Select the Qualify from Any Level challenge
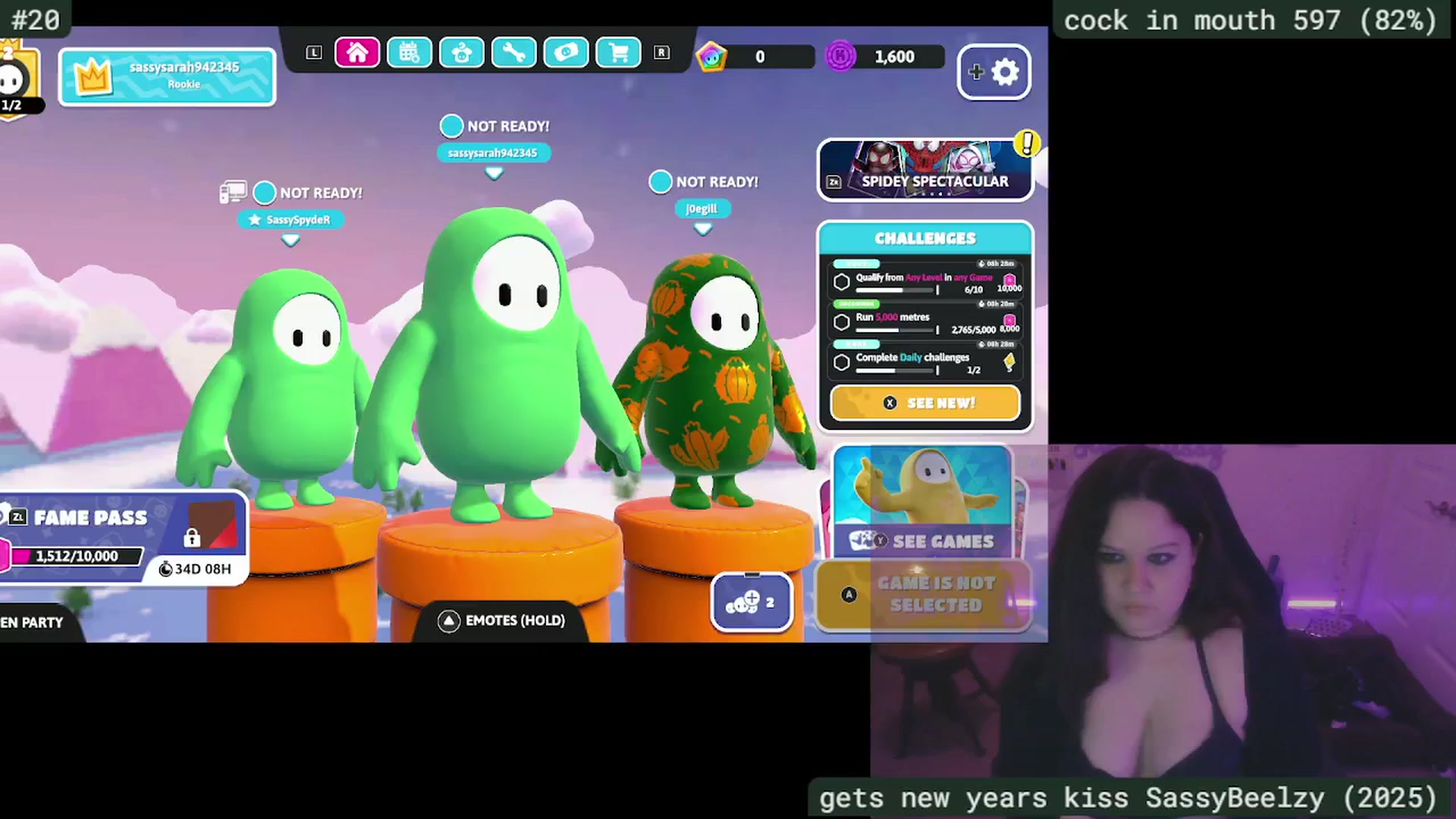The image size is (1456, 819). pyautogui.click(x=927, y=279)
